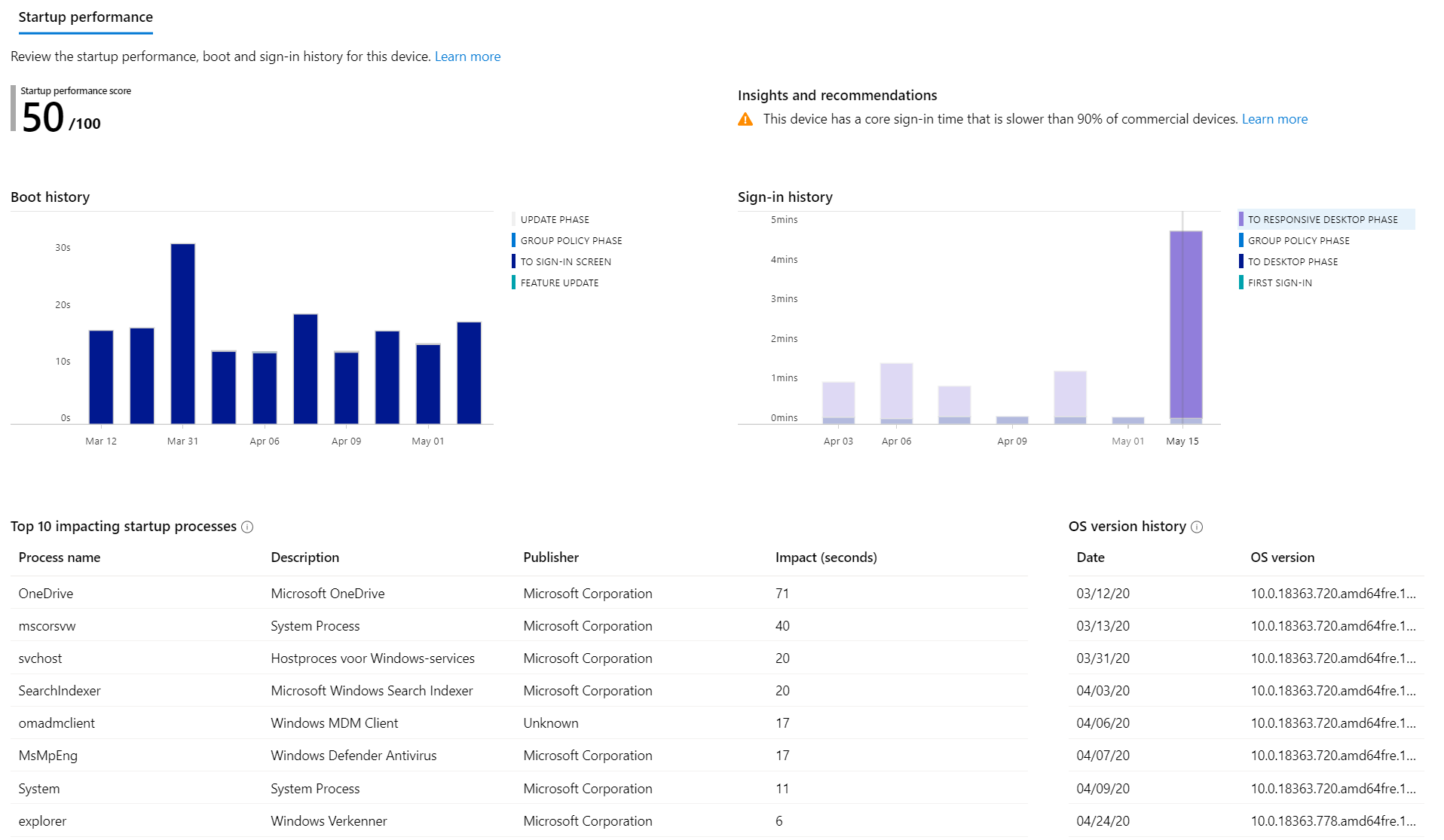The height and width of the screenshot is (840, 1444).
Task: Switch to the Startup performance tab
Action: (85, 17)
